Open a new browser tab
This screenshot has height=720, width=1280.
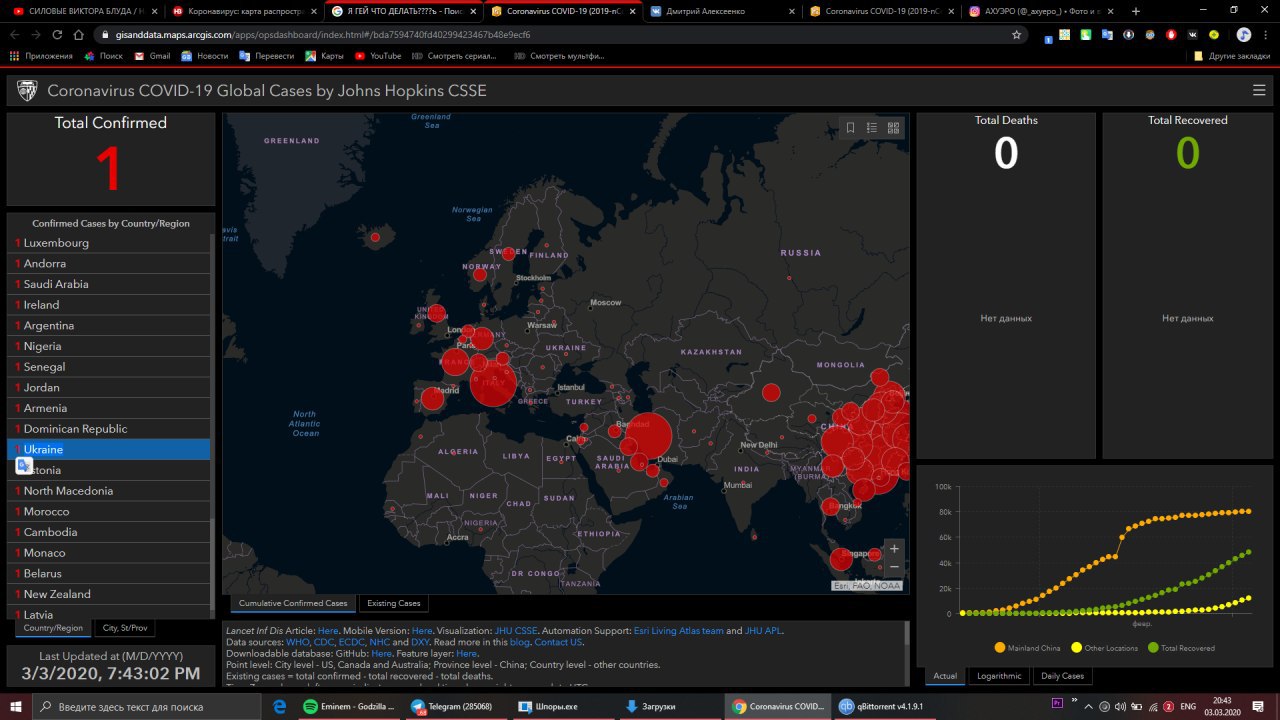point(1136,11)
